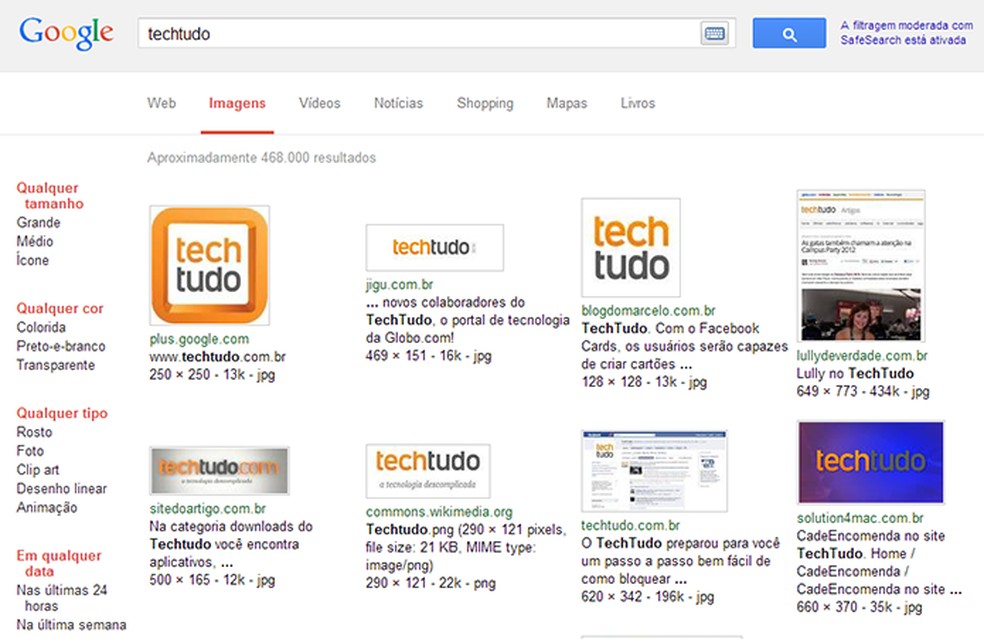Click the blue magnifying glass search button
This screenshot has width=984, height=639.
(x=789, y=33)
